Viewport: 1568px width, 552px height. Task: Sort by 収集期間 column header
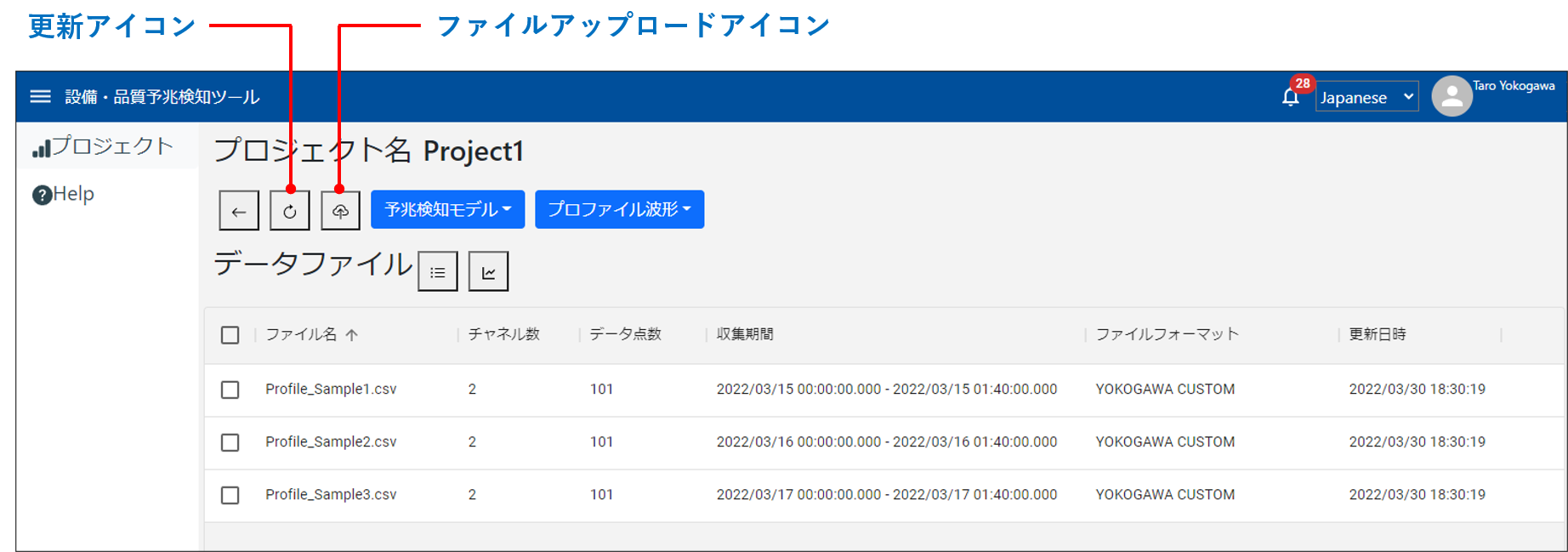[x=745, y=334]
